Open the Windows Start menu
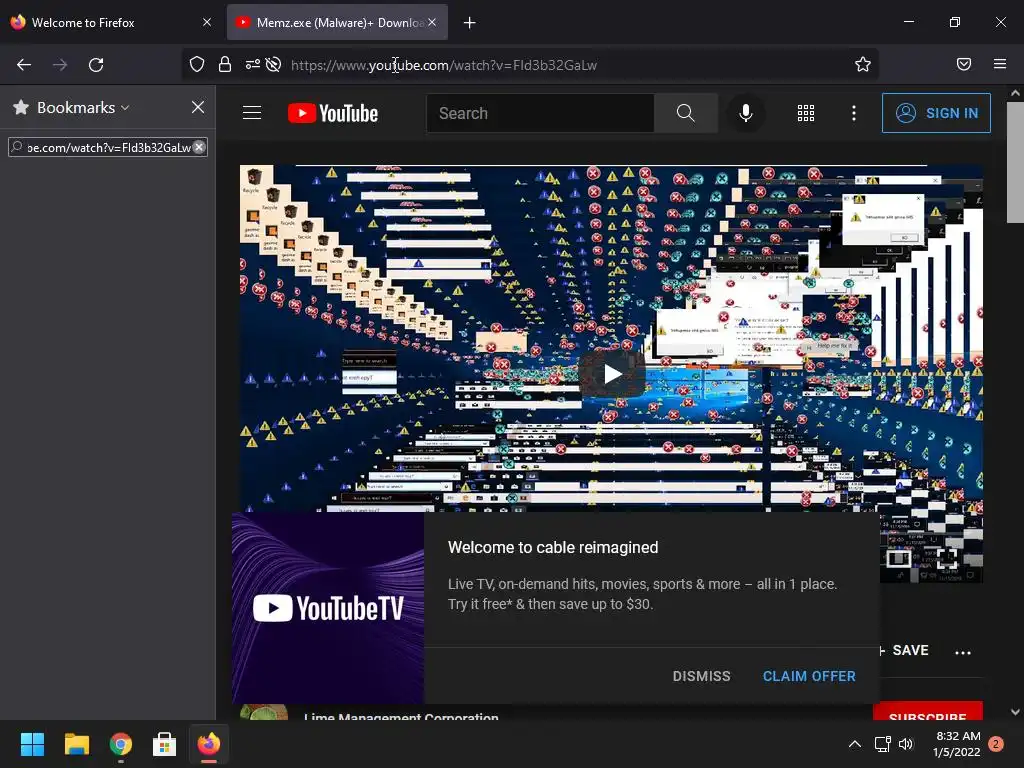Screen dimensions: 1024x768 tap(32, 744)
